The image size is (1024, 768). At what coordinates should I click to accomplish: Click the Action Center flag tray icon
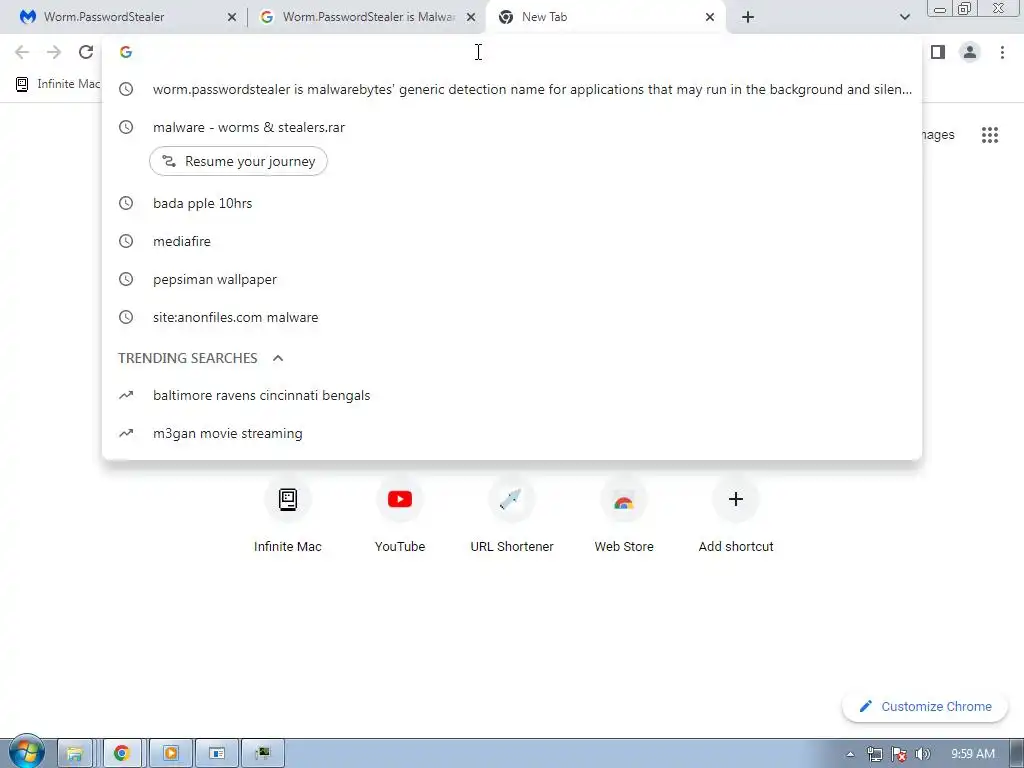pos(899,754)
